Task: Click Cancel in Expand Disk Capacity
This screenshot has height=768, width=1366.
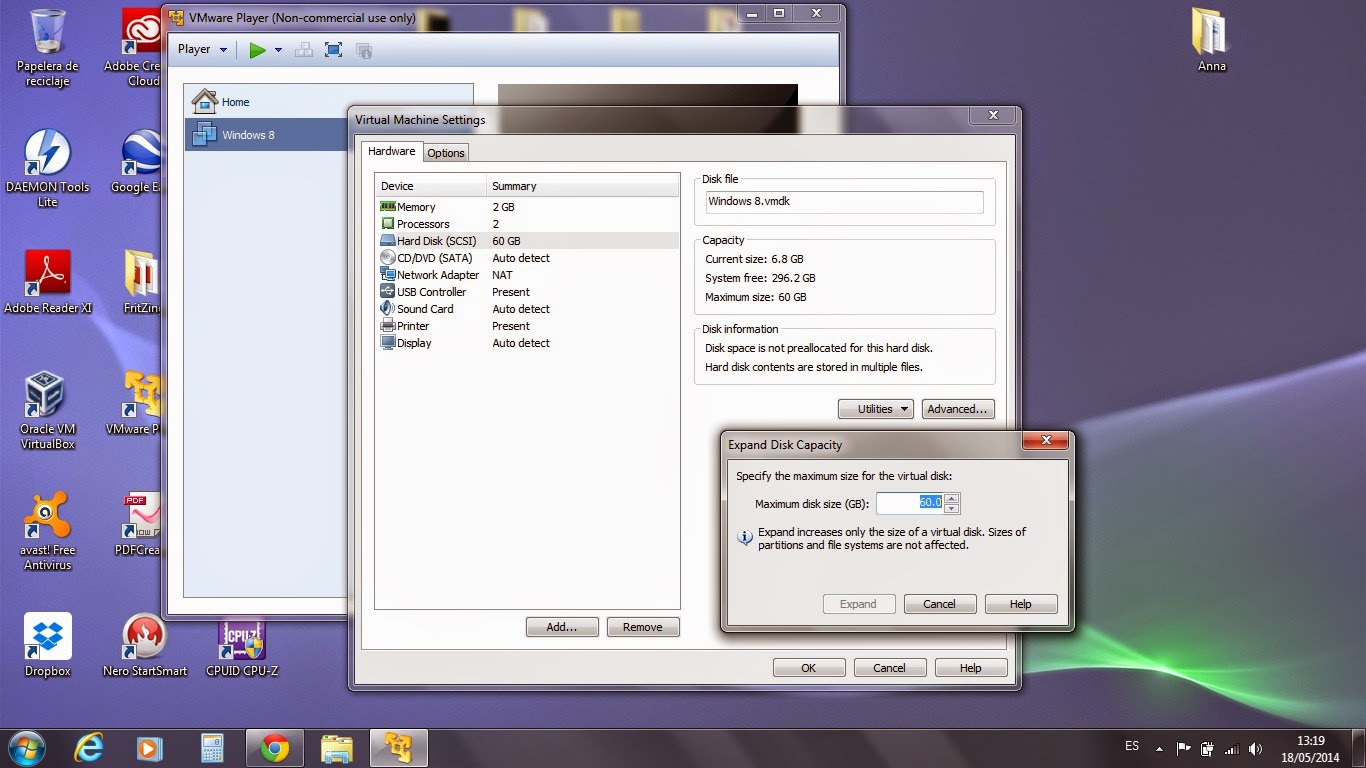Action: 940,604
